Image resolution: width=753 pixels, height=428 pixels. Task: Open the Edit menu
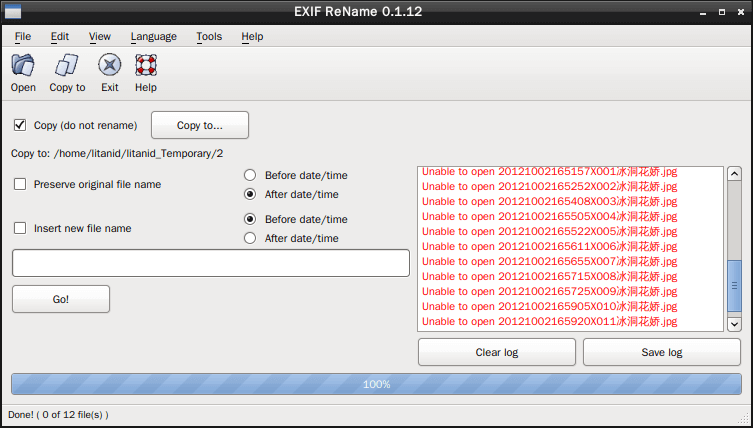[60, 37]
